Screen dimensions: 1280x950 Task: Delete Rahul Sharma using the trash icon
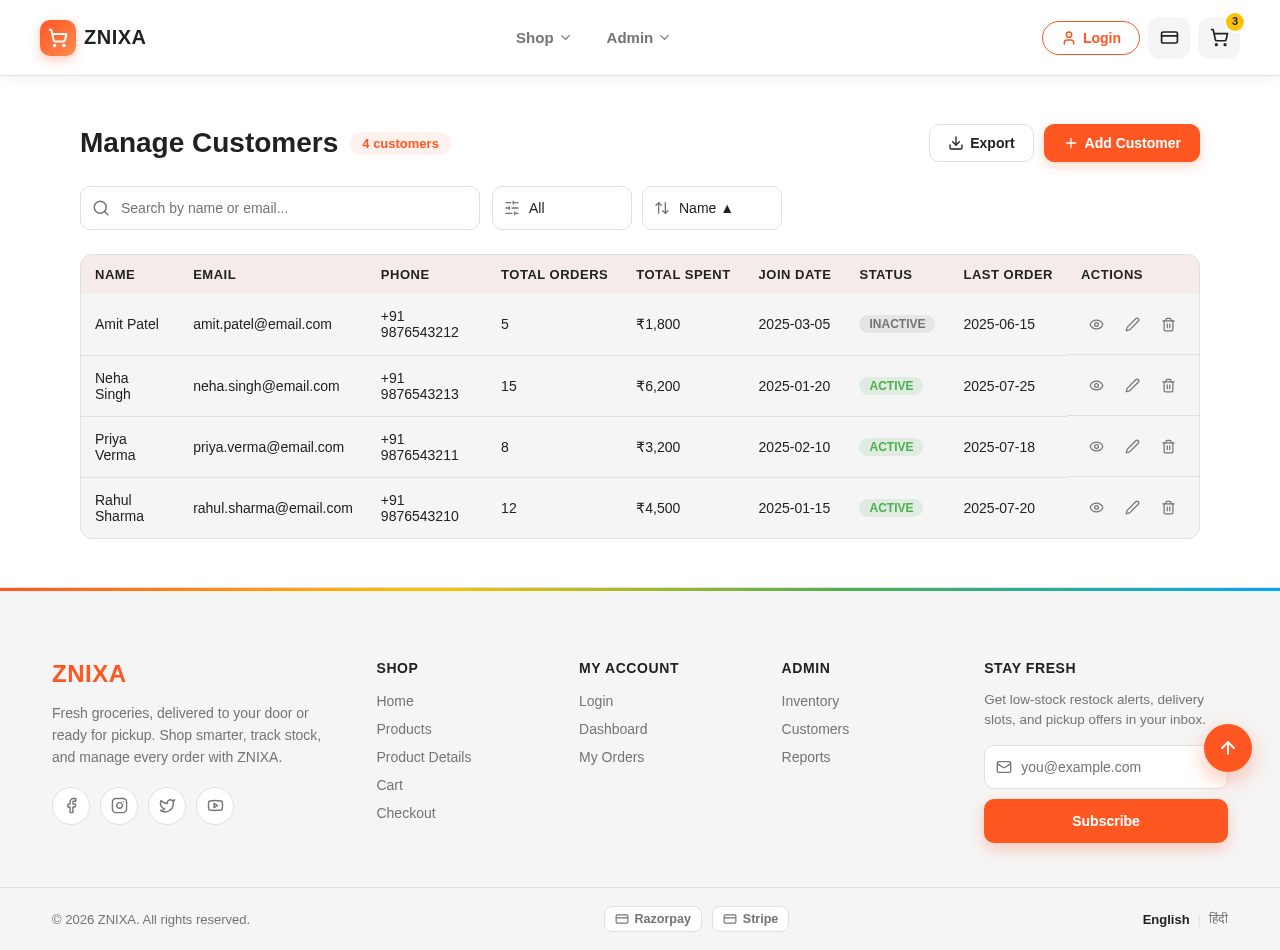[x=1168, y=508]
